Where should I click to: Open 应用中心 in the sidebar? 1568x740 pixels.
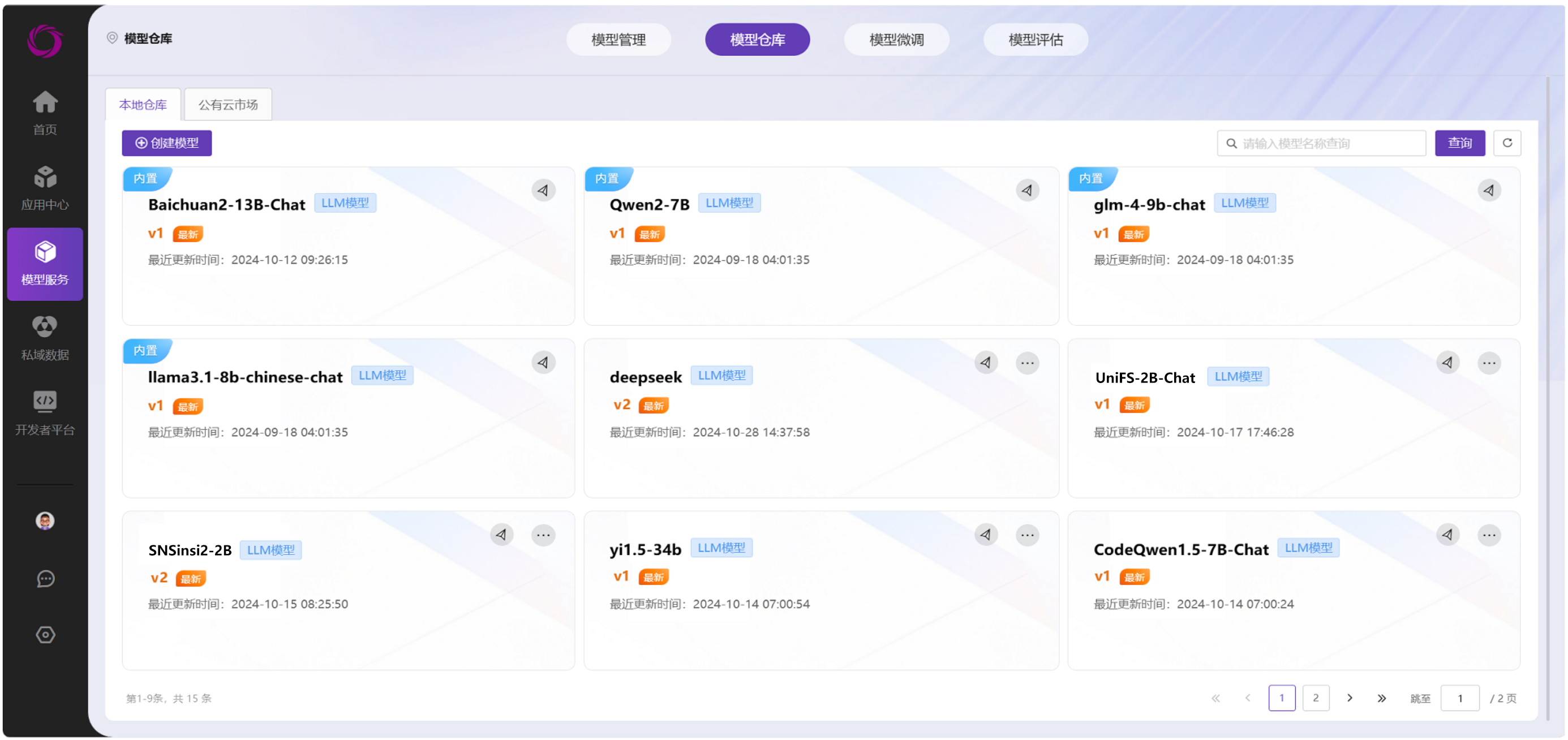coord(45,188)
